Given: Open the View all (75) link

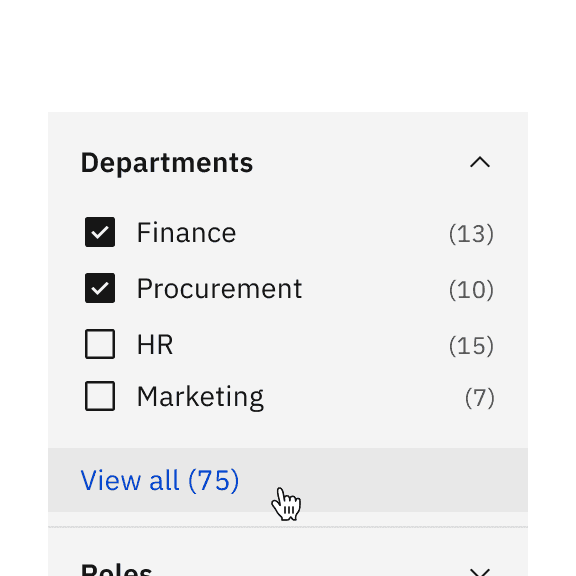Looking at the screenshot, I should (x=160, y=480).
